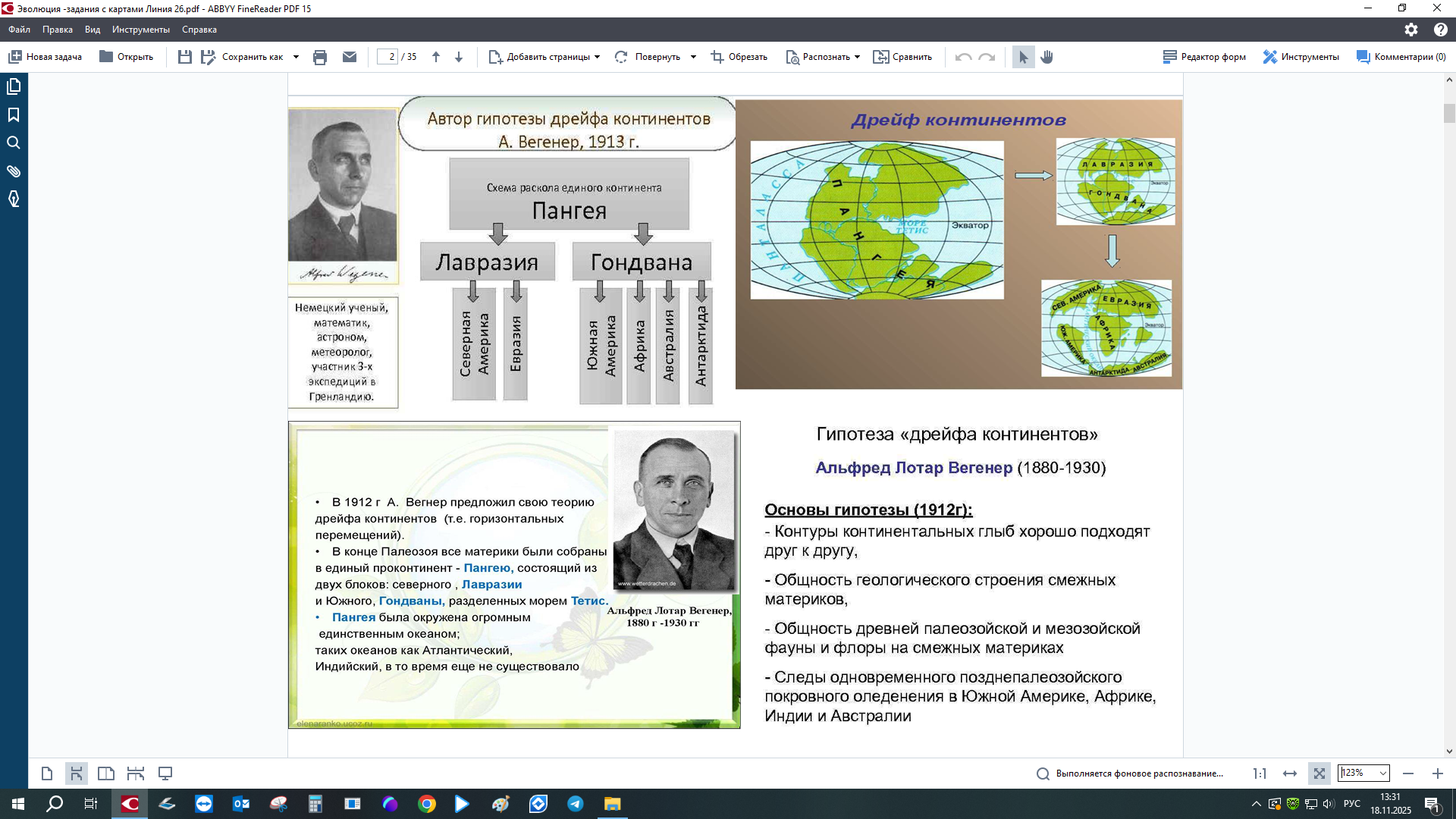Click the email envelope icon
Viewport: 1456px width, 819px height.
coord(350,57)
